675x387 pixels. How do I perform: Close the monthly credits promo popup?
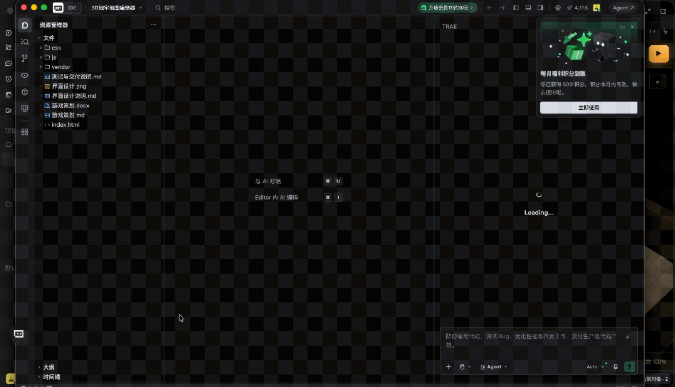[632, 27]
